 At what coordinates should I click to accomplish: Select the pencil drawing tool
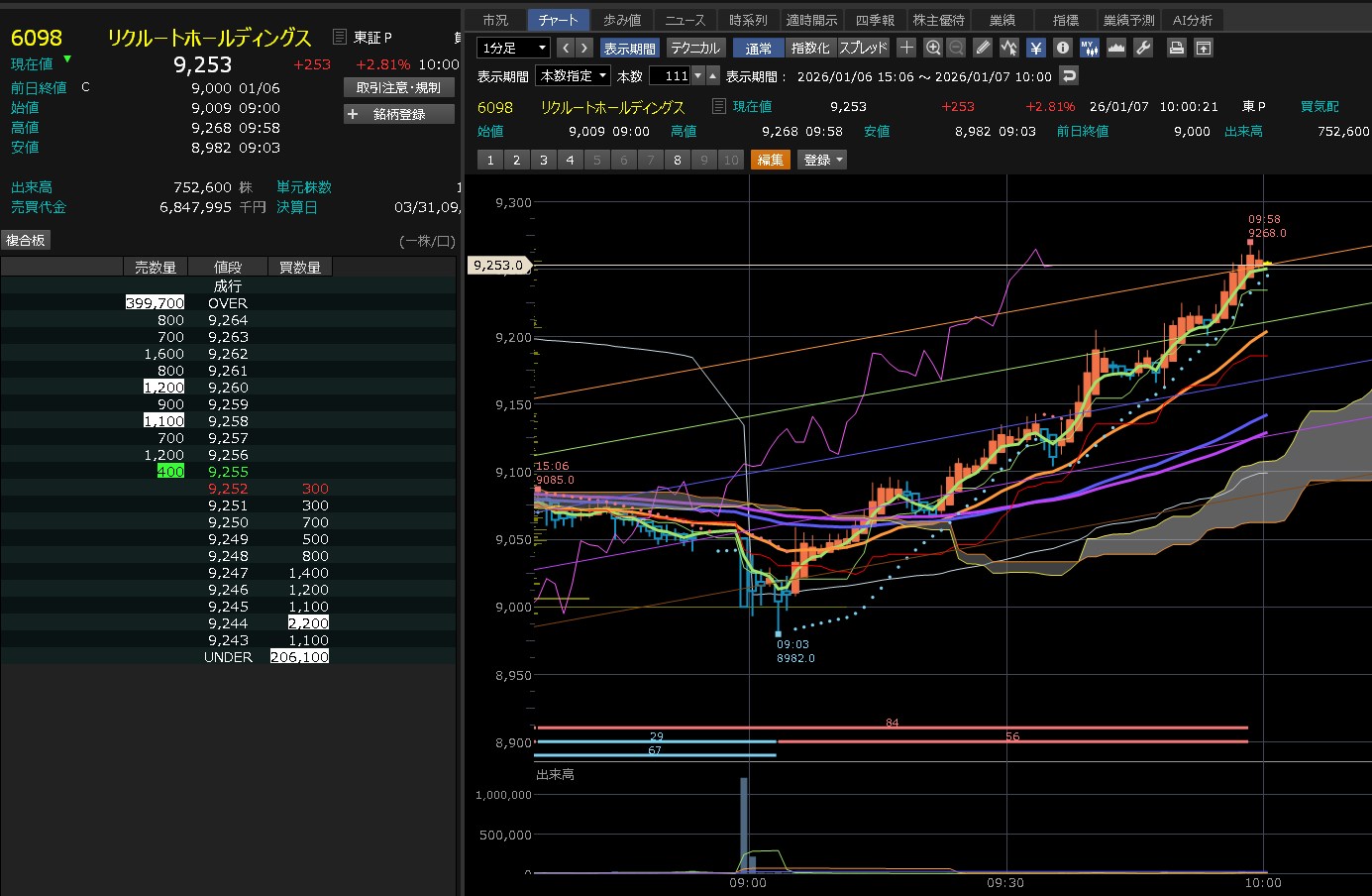point(983,48)
